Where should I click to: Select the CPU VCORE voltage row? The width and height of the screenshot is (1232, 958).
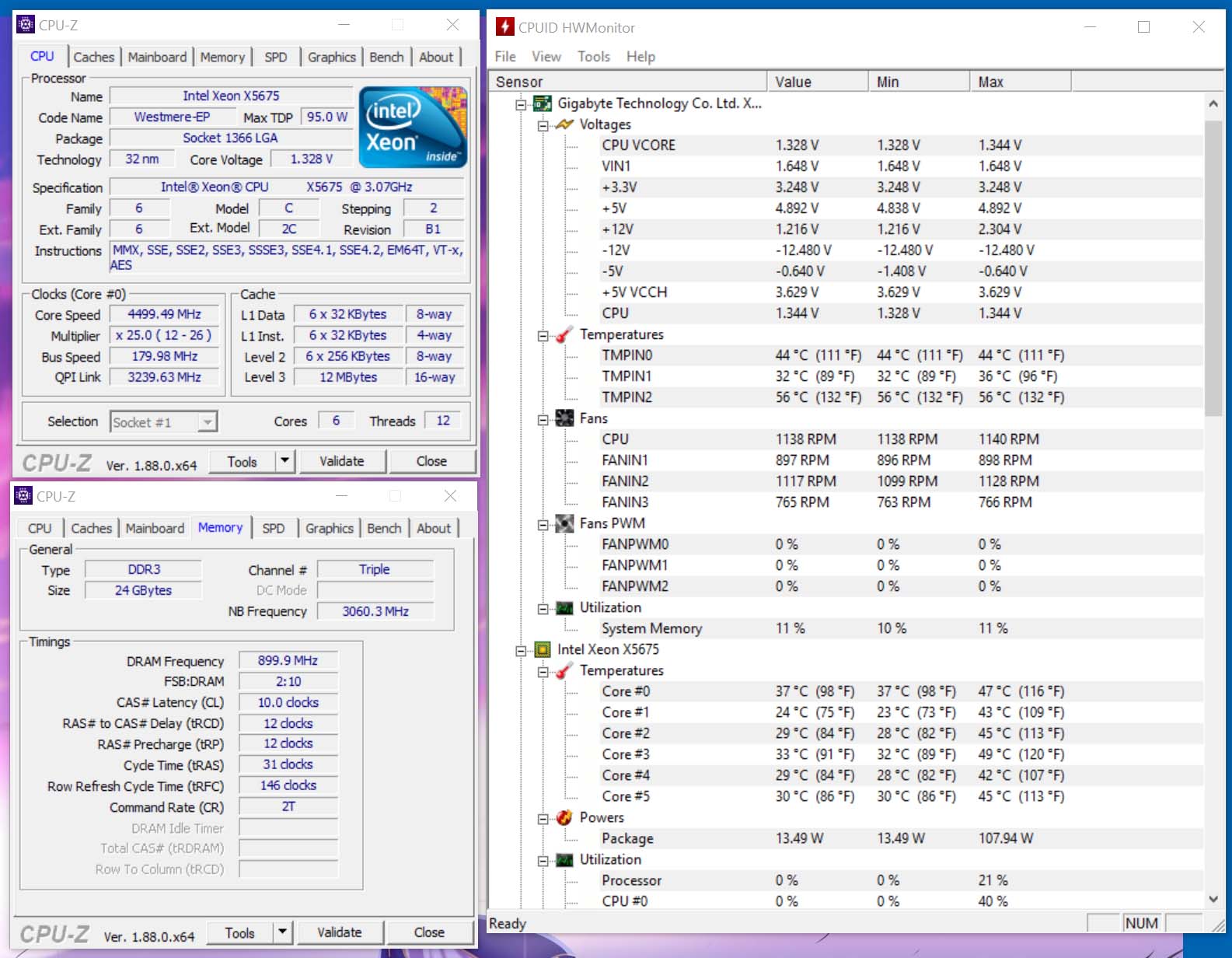(x=900, y=145)
